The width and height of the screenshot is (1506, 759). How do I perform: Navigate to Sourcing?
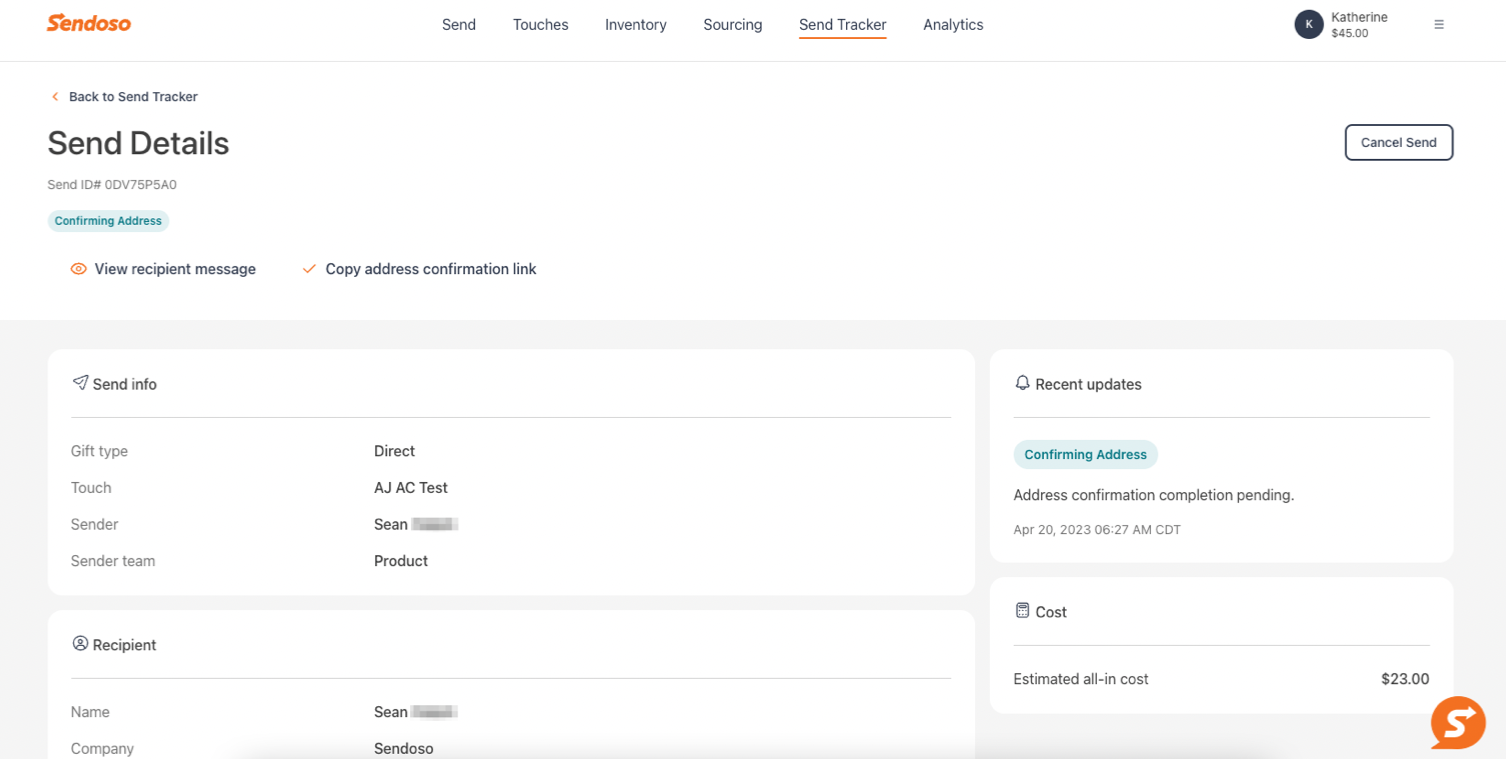pos(732,25)
